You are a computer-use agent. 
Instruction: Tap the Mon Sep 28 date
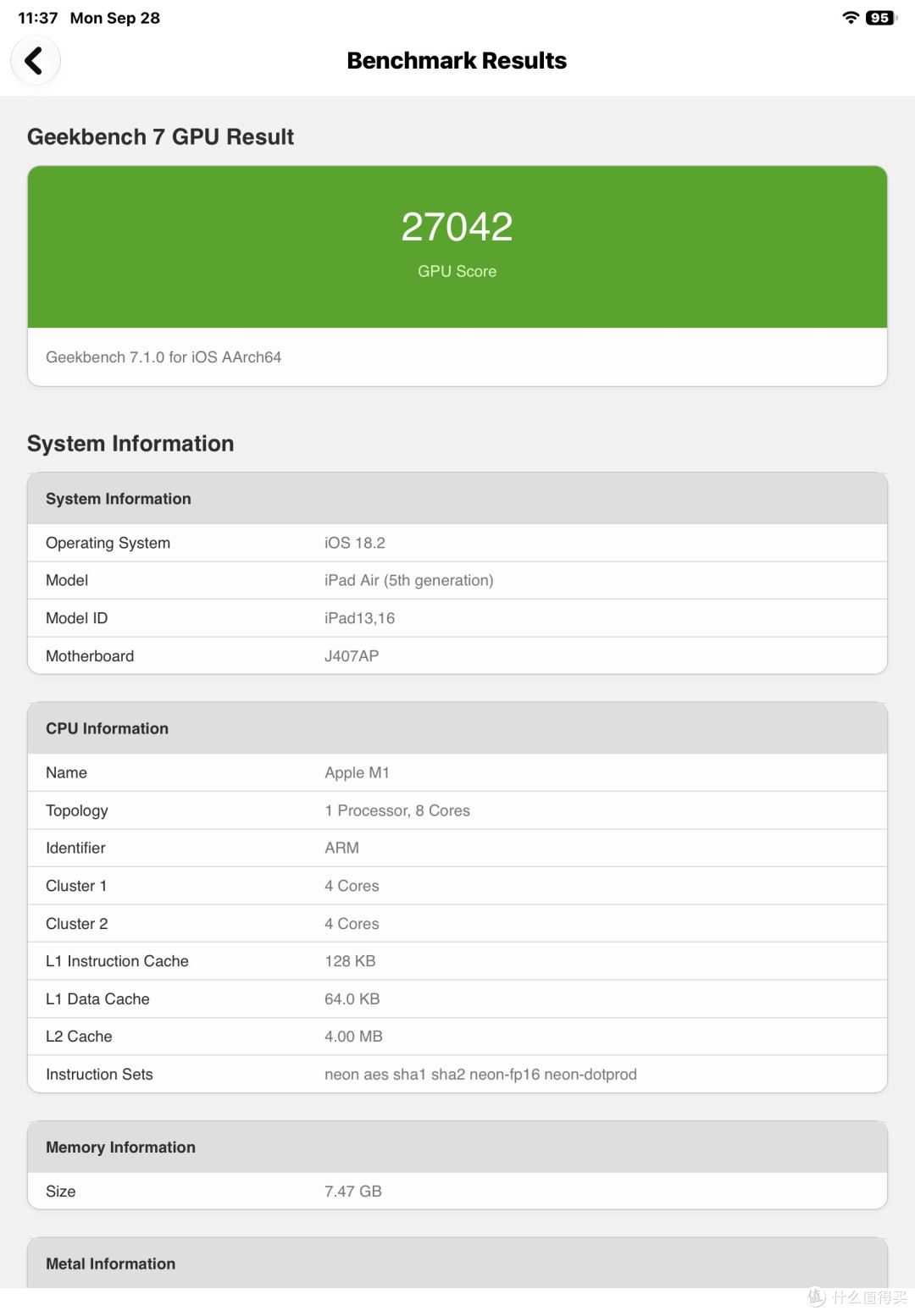point(115,18)
